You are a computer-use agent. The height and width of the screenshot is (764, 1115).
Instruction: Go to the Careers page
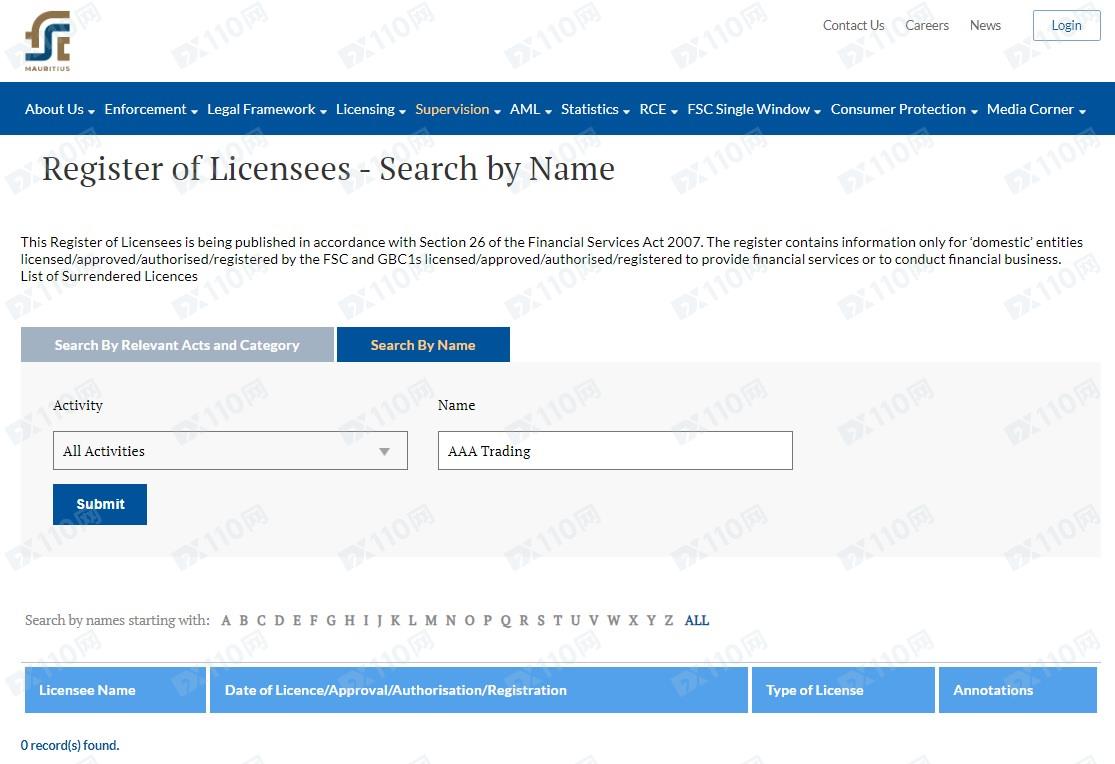[x=927, y=26]
